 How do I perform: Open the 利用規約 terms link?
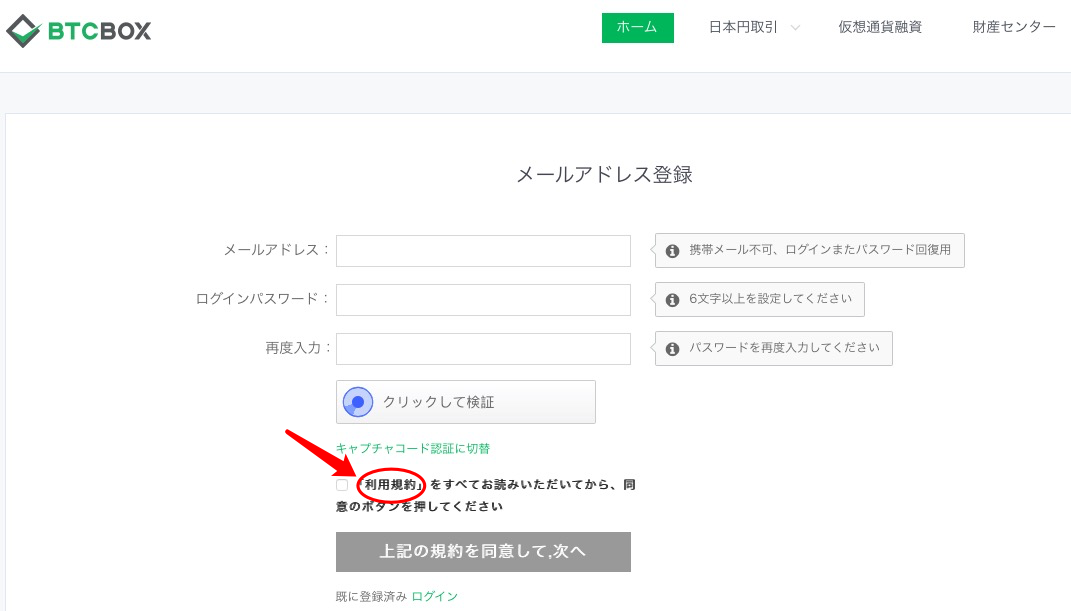(x=391, y=485)
